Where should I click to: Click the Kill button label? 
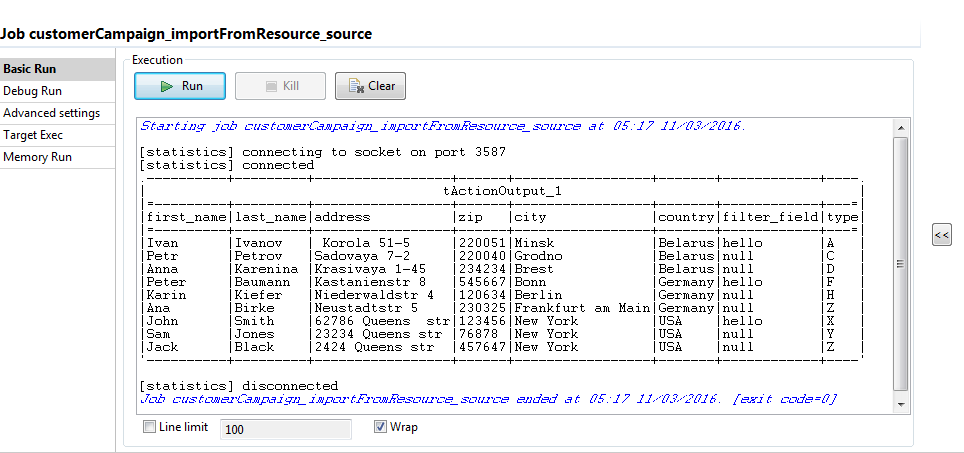291,86
